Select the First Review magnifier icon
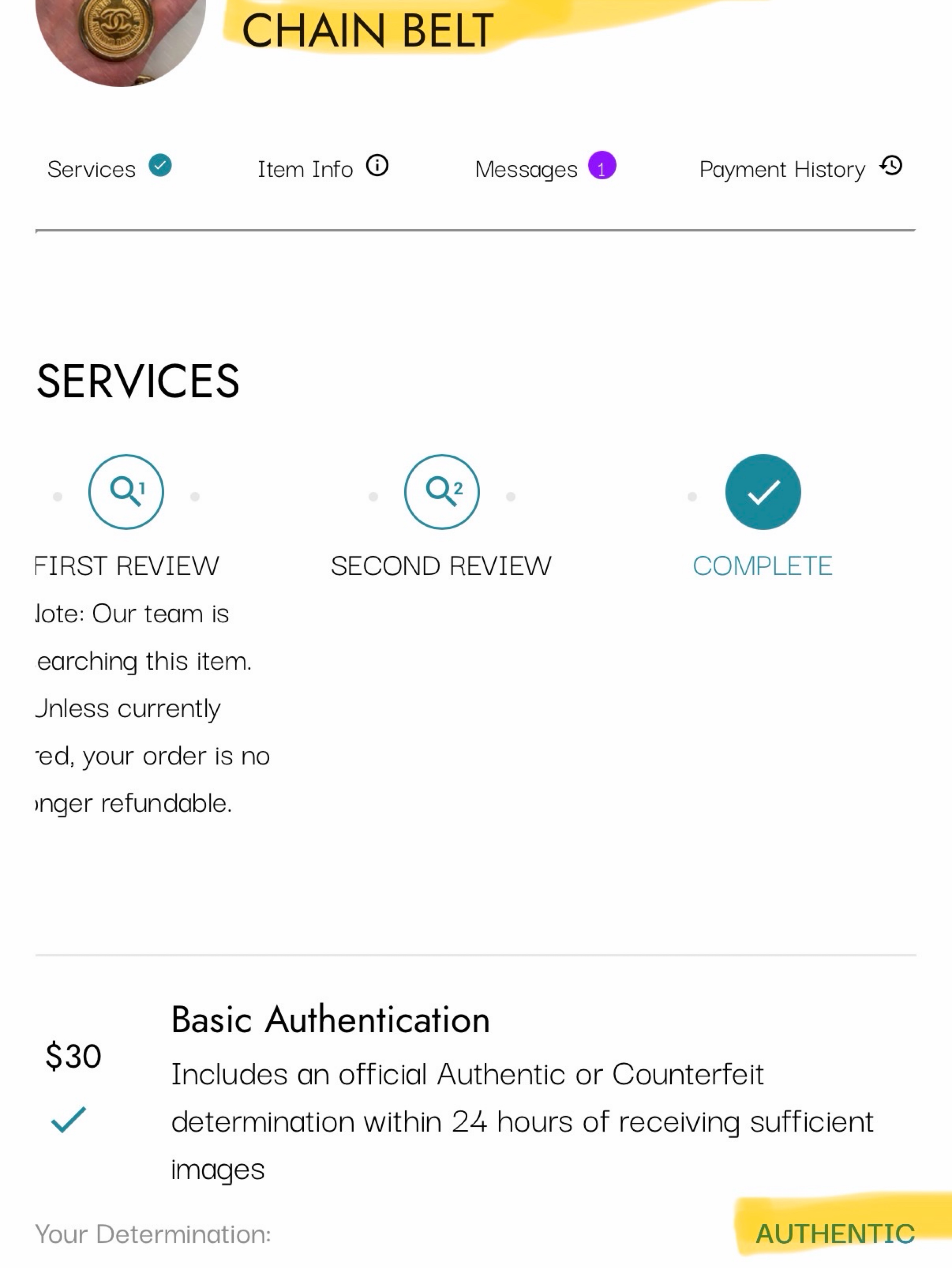This screenshot has height=1268, width=952. (x=126, y=492)
